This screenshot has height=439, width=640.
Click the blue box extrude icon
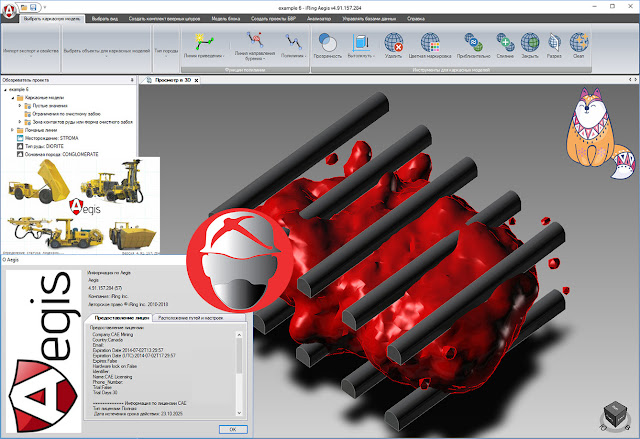(361, 42)
